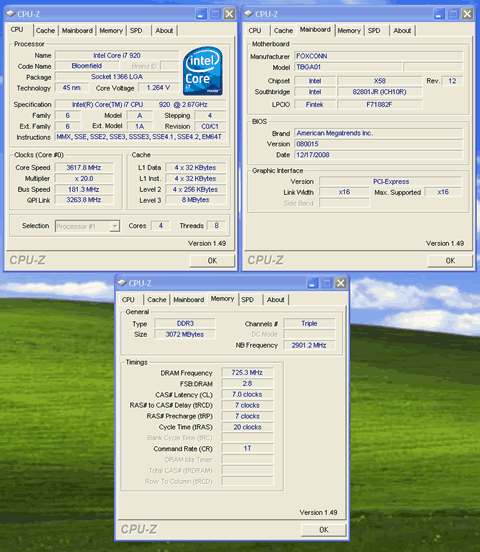
Task: Click the memory Type value DDR3
Action: point(185,324)
